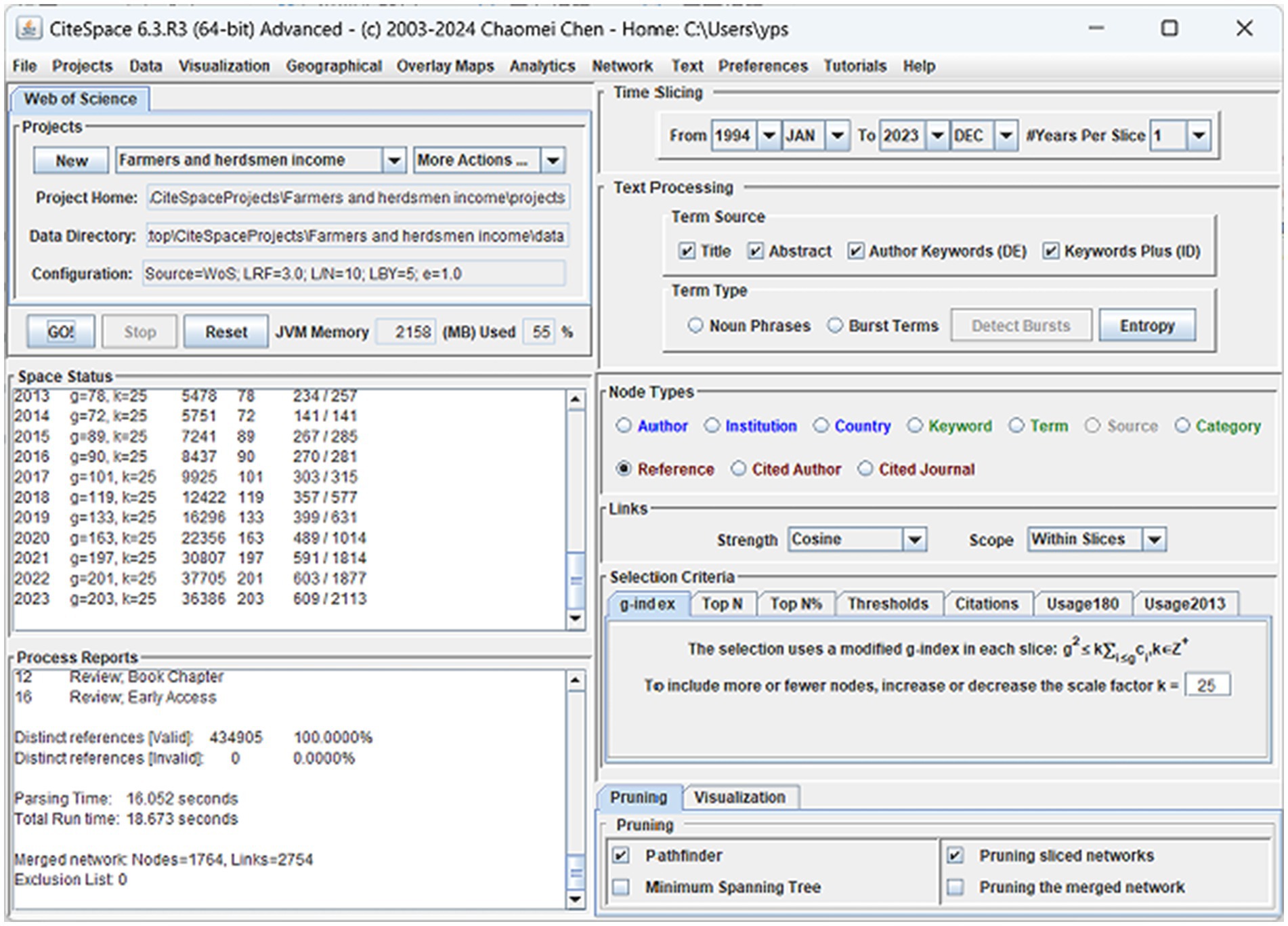Screen dimensions: 1288x926
Task: Click the New project button
Action: click(71, 161)
